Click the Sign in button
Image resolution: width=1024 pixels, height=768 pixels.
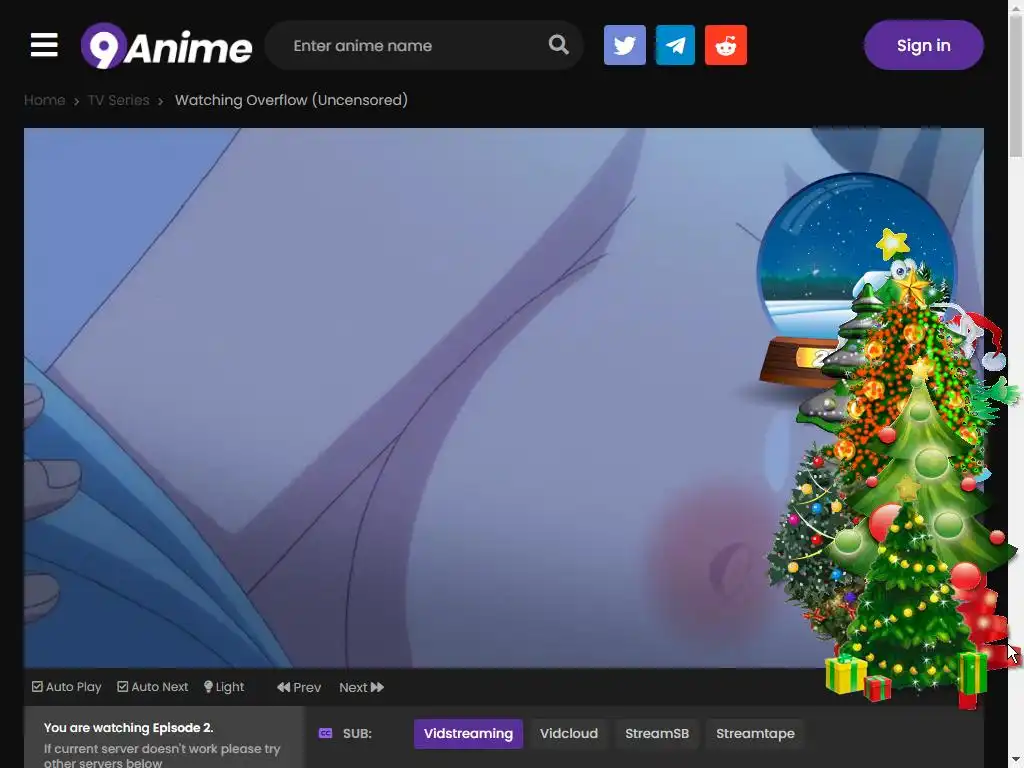point(923,45)
